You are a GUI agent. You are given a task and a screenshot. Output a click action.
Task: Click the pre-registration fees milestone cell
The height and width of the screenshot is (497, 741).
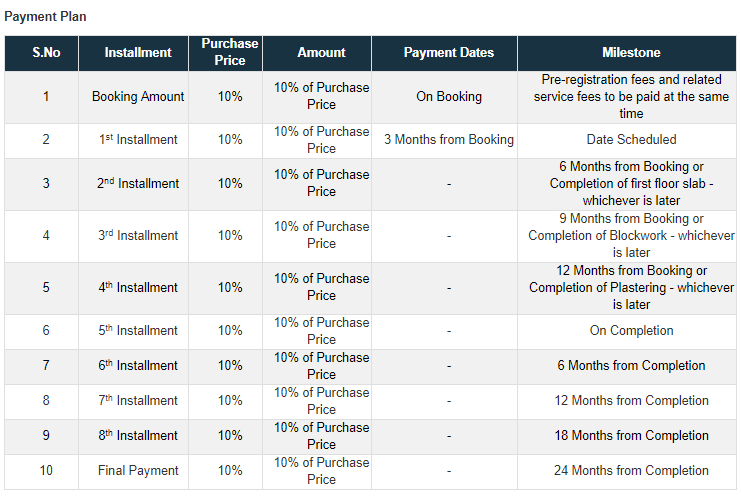coord(631,97)
